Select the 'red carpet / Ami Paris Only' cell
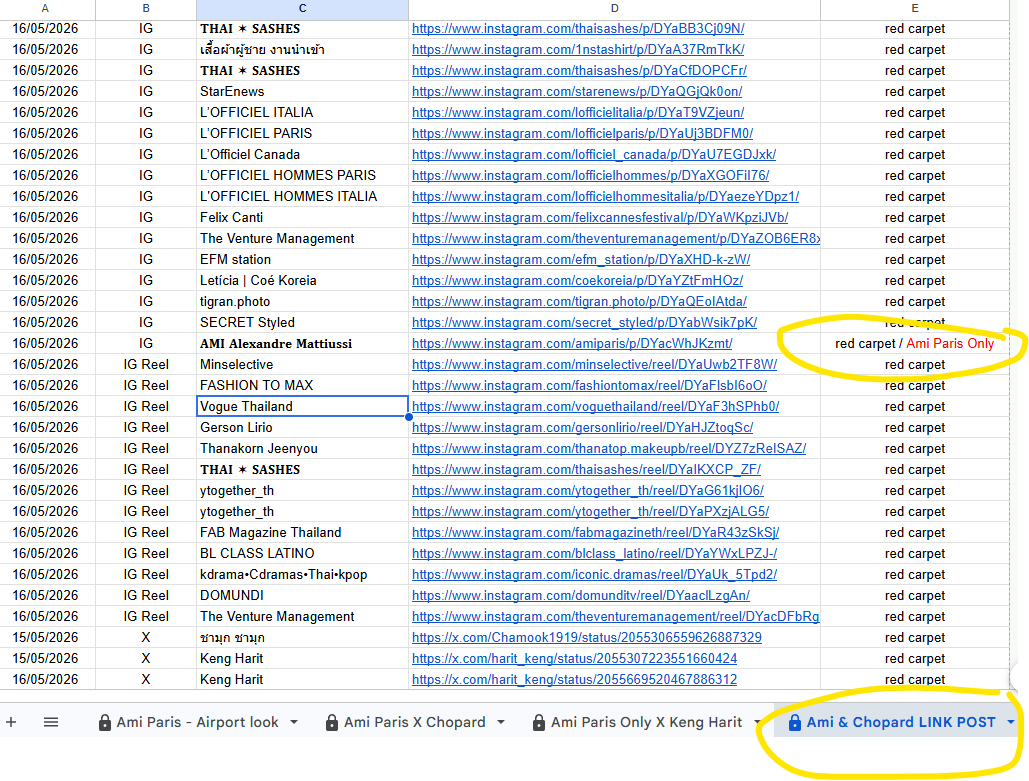1029x781 pixels. point(915,343)
